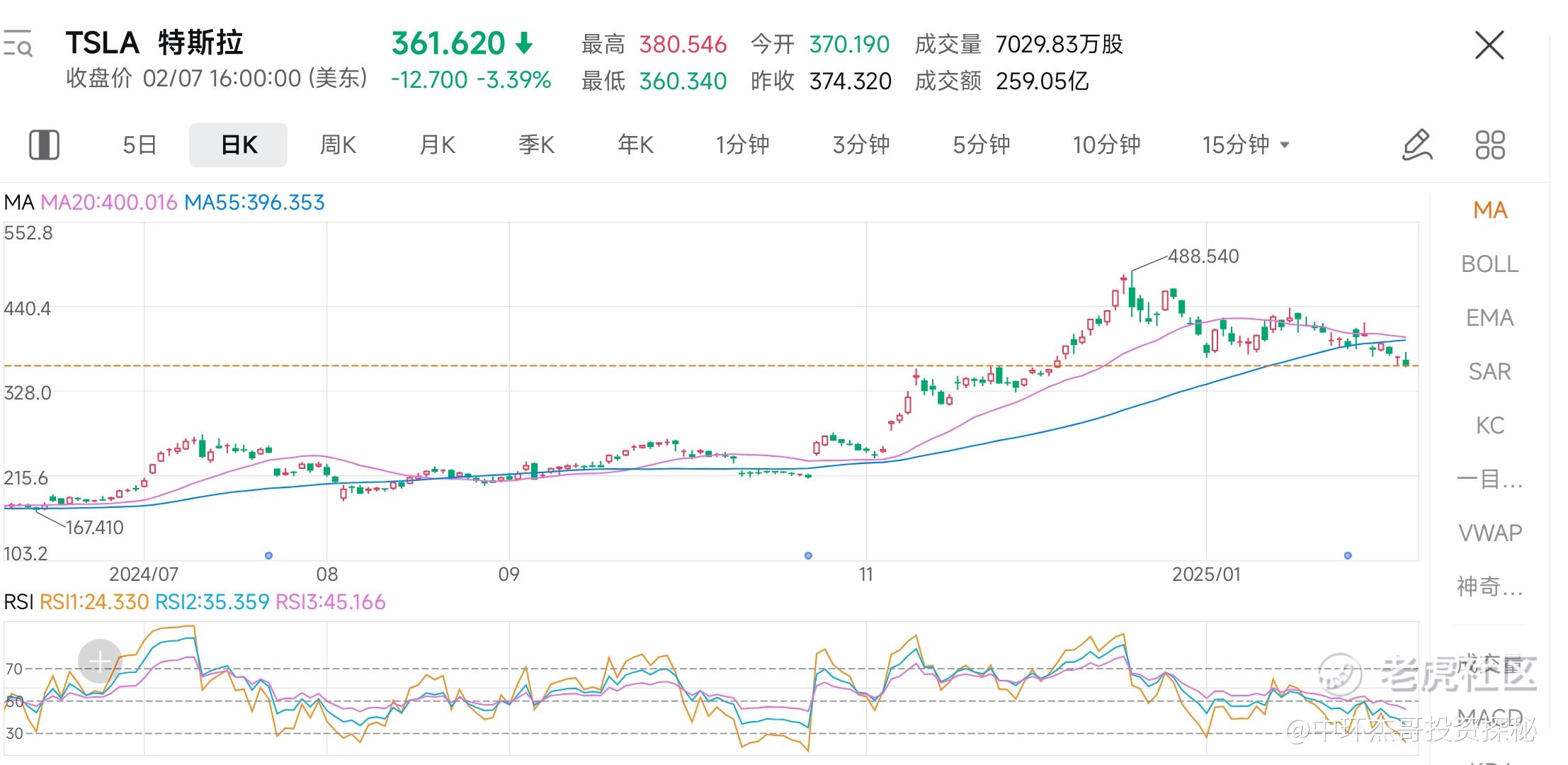Switch to the 5日 tab
Screen dimensions: 1568x765
click(140, 144)
